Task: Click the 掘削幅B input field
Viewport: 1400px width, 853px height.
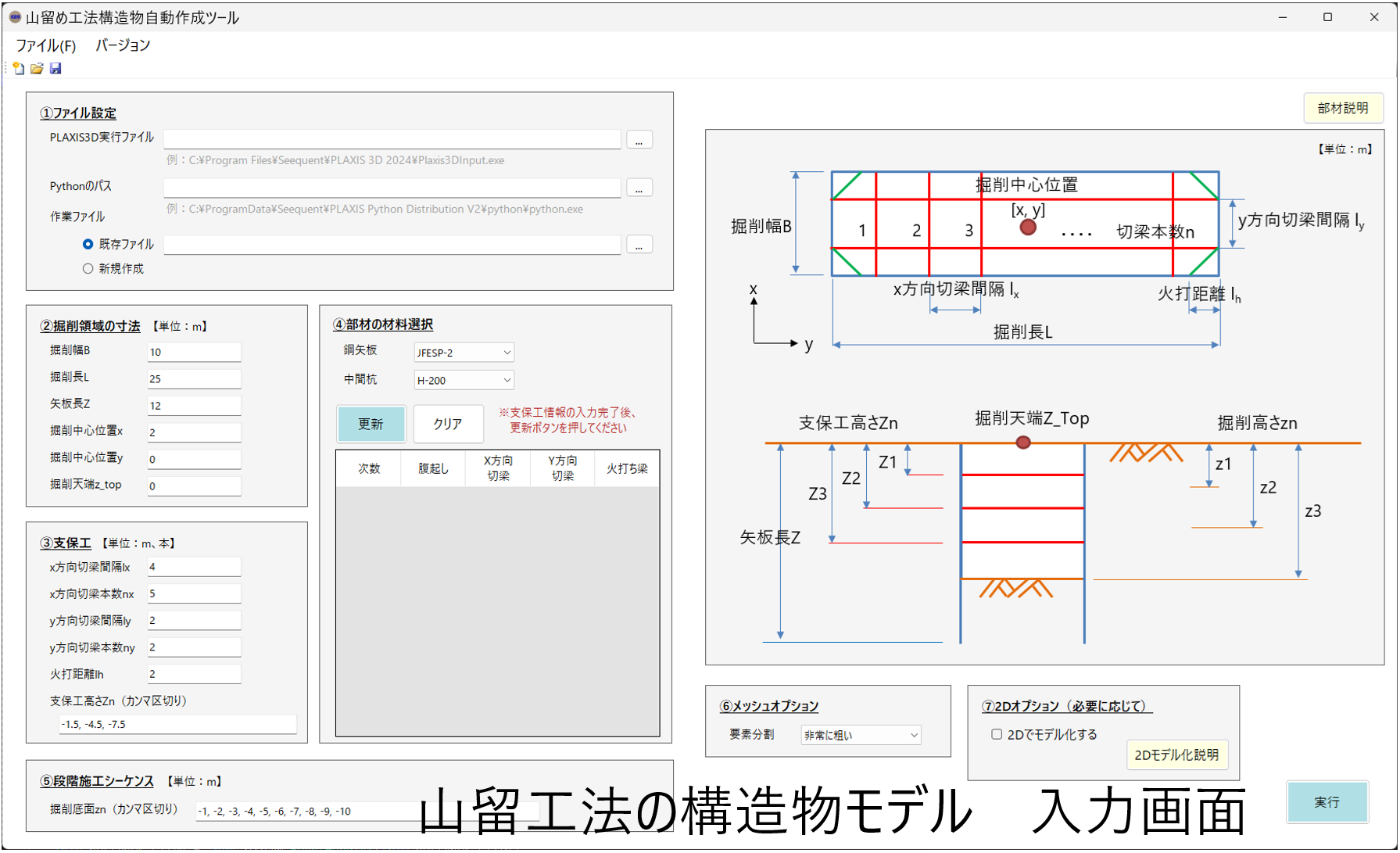Action: coord(194,352)
